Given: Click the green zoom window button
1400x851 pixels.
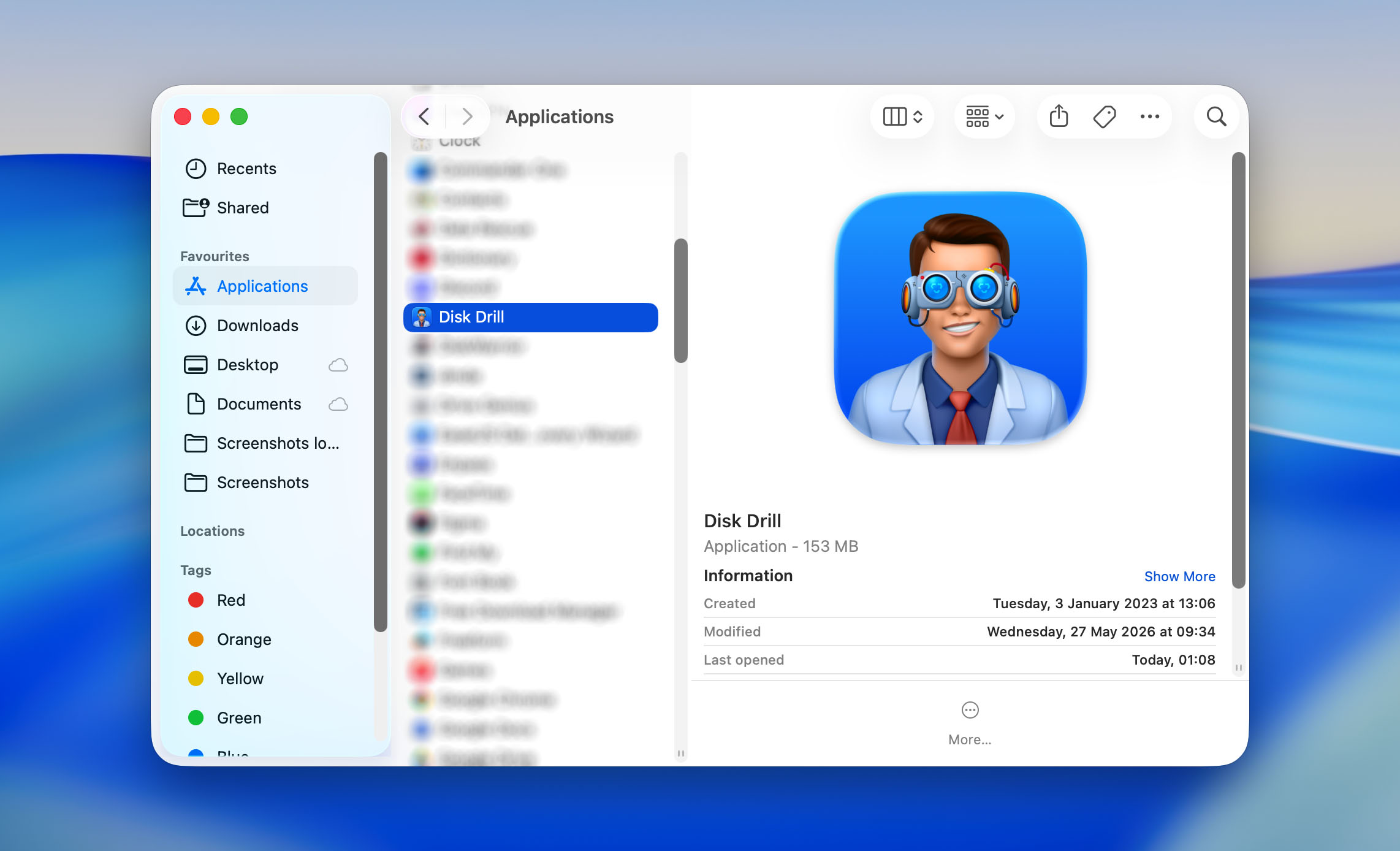Looking at the screenshot, I should click(x=239, y=116).
